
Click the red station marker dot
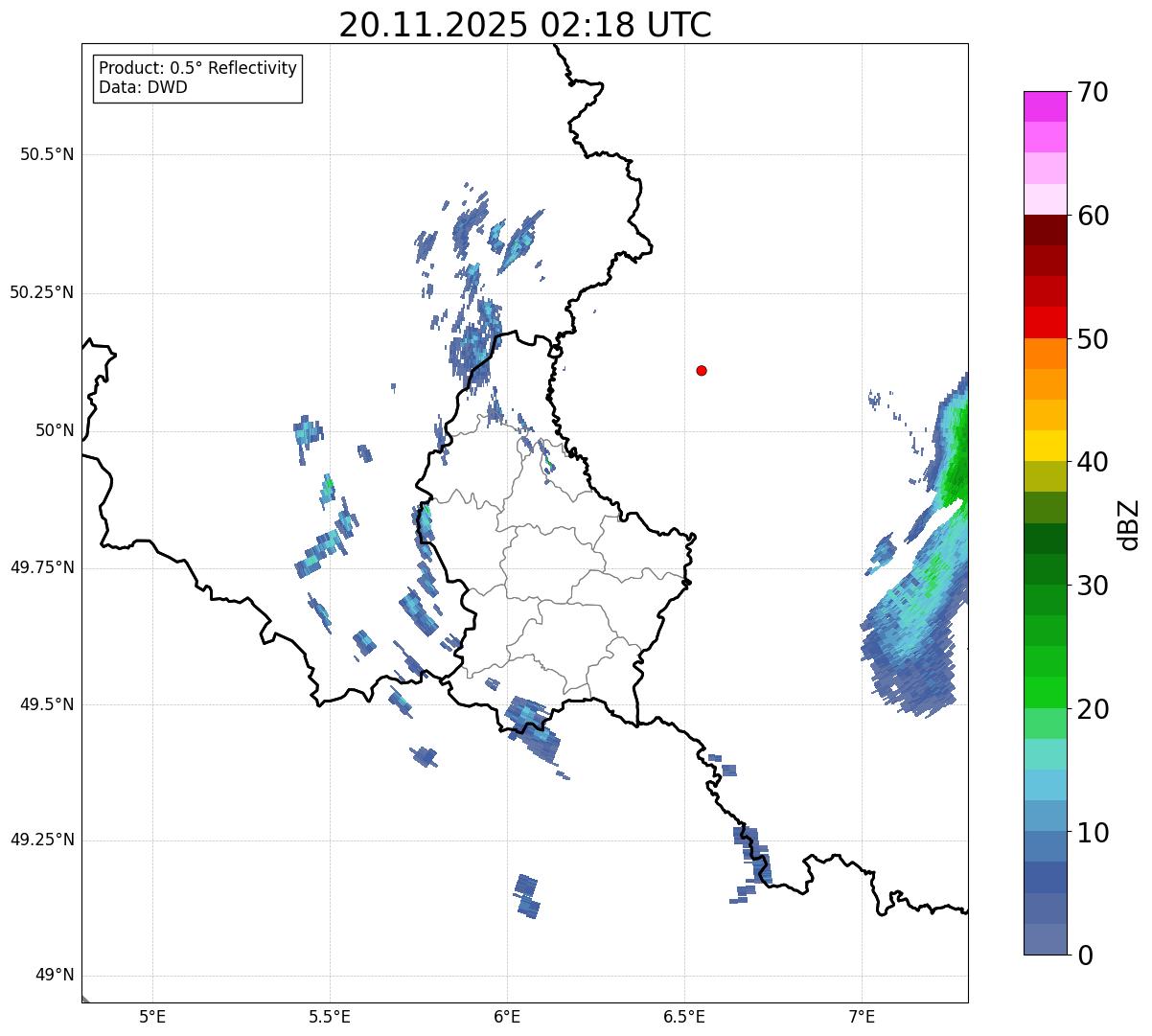(702, 370)
